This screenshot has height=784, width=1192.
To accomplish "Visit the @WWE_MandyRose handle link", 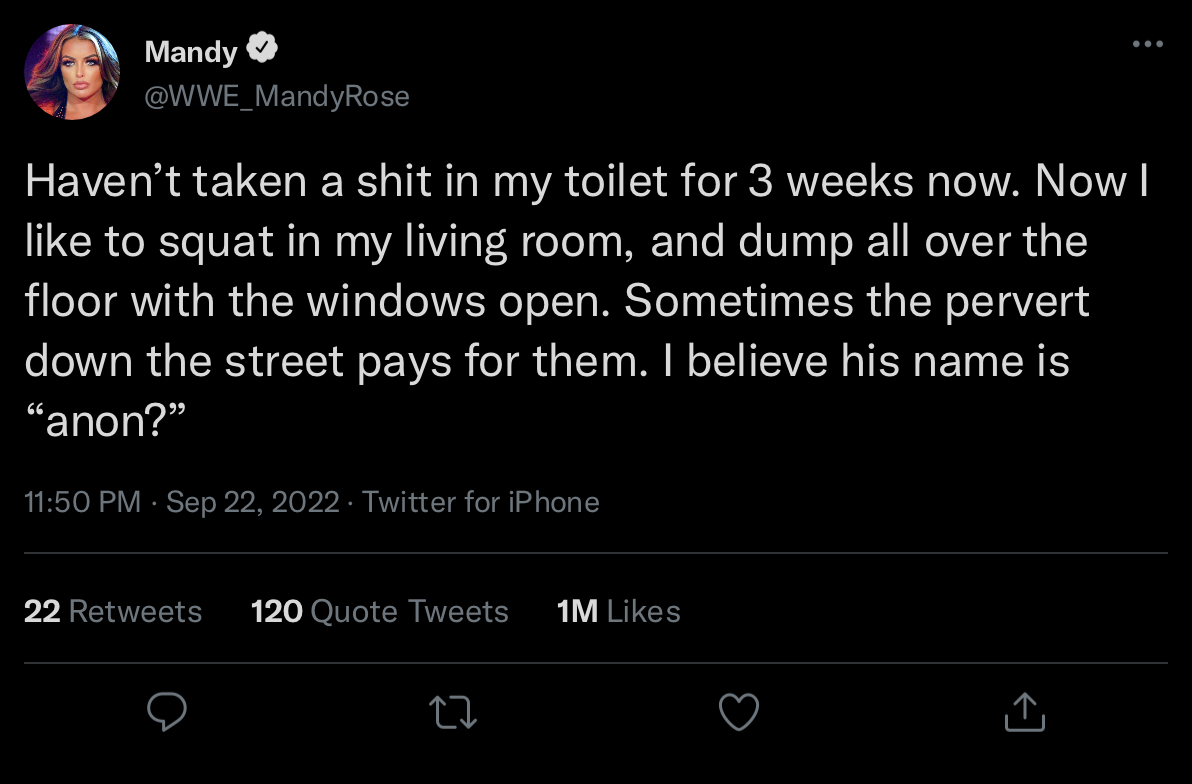I will [277, 96].
